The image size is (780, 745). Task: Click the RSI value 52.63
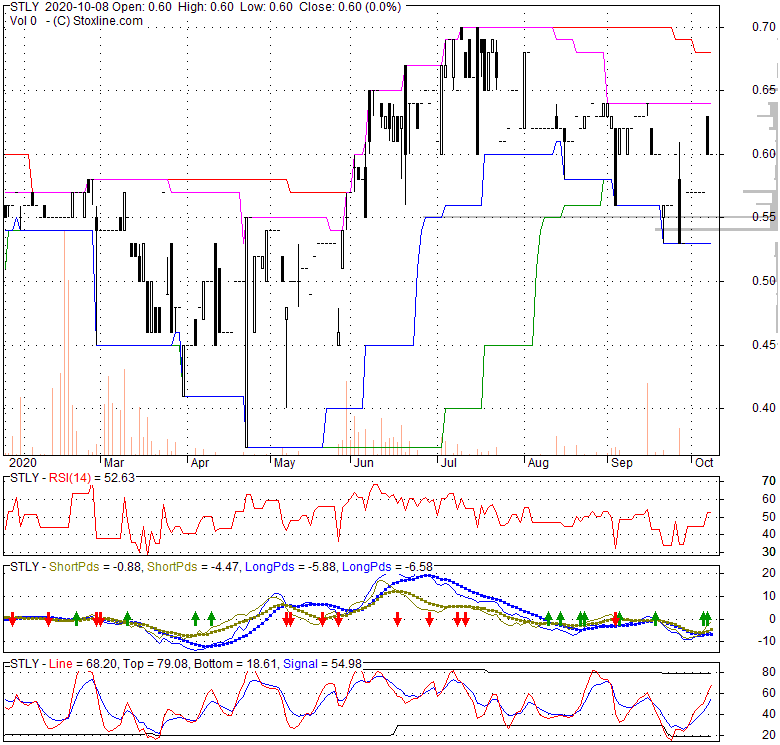click(x=120, y=478)
